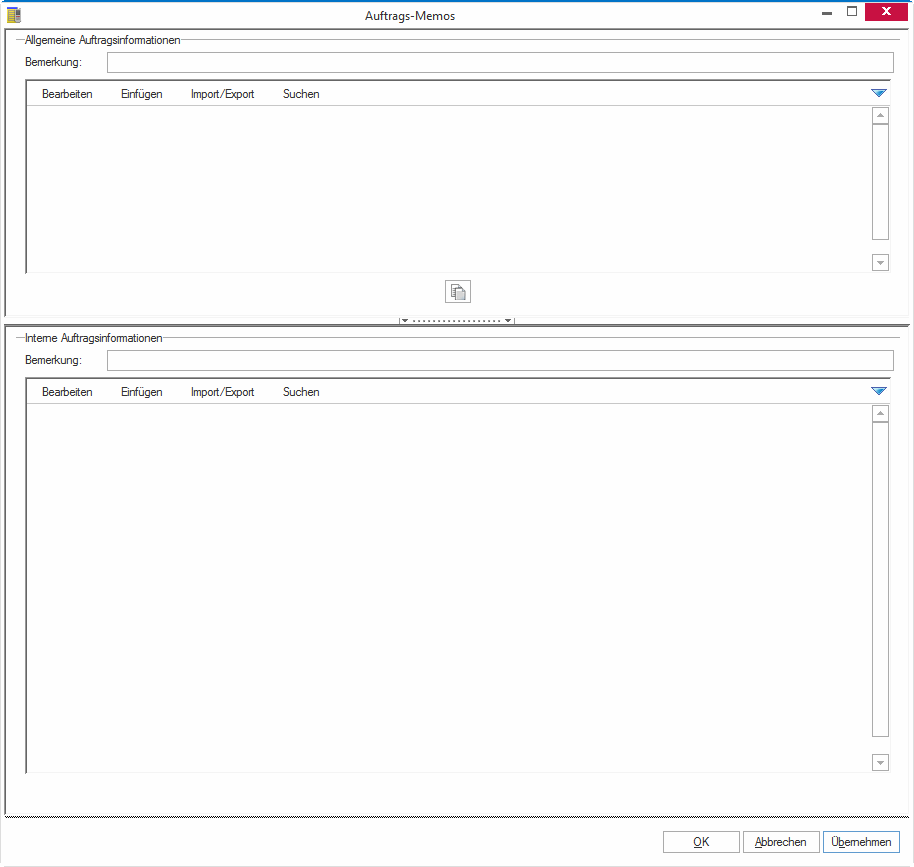
Task: Open Bearbeiten menu in Allgemeine Auftragsinformationen
Action: [x=67, y=94]
